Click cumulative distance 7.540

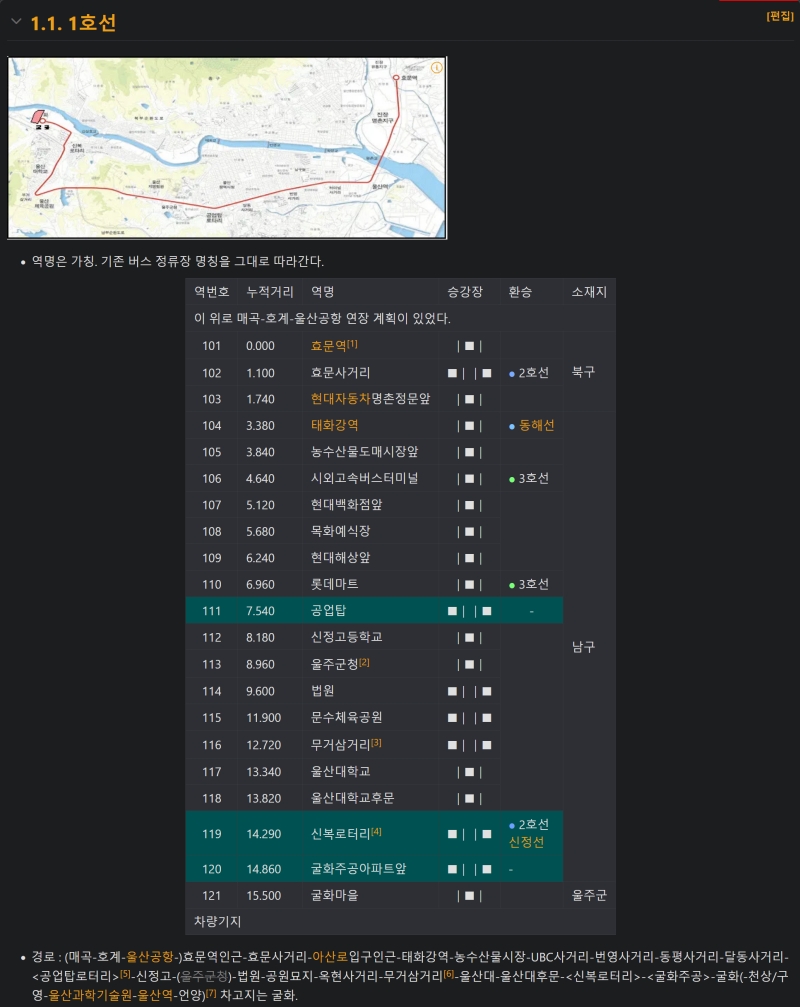pyautogui.click(x=260, y=611)
